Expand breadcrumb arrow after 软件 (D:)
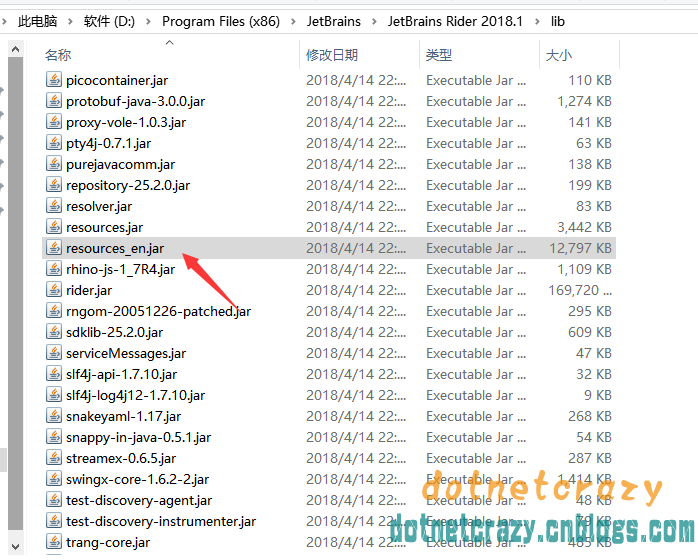The height and width of the screenshot is (560, 698). coord(148,21)
